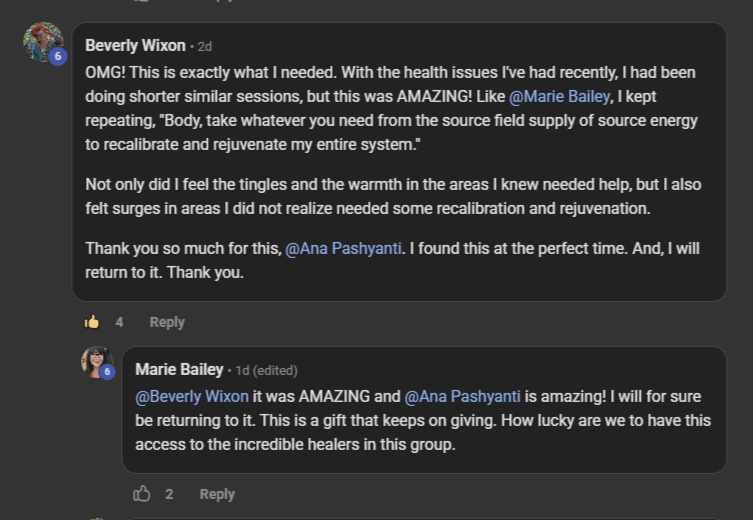The height and width of the screenshot is (520, 753).
Task: Click the 1d (edited) timestamp on Marie's reply
Action: [x=266, y=371]
